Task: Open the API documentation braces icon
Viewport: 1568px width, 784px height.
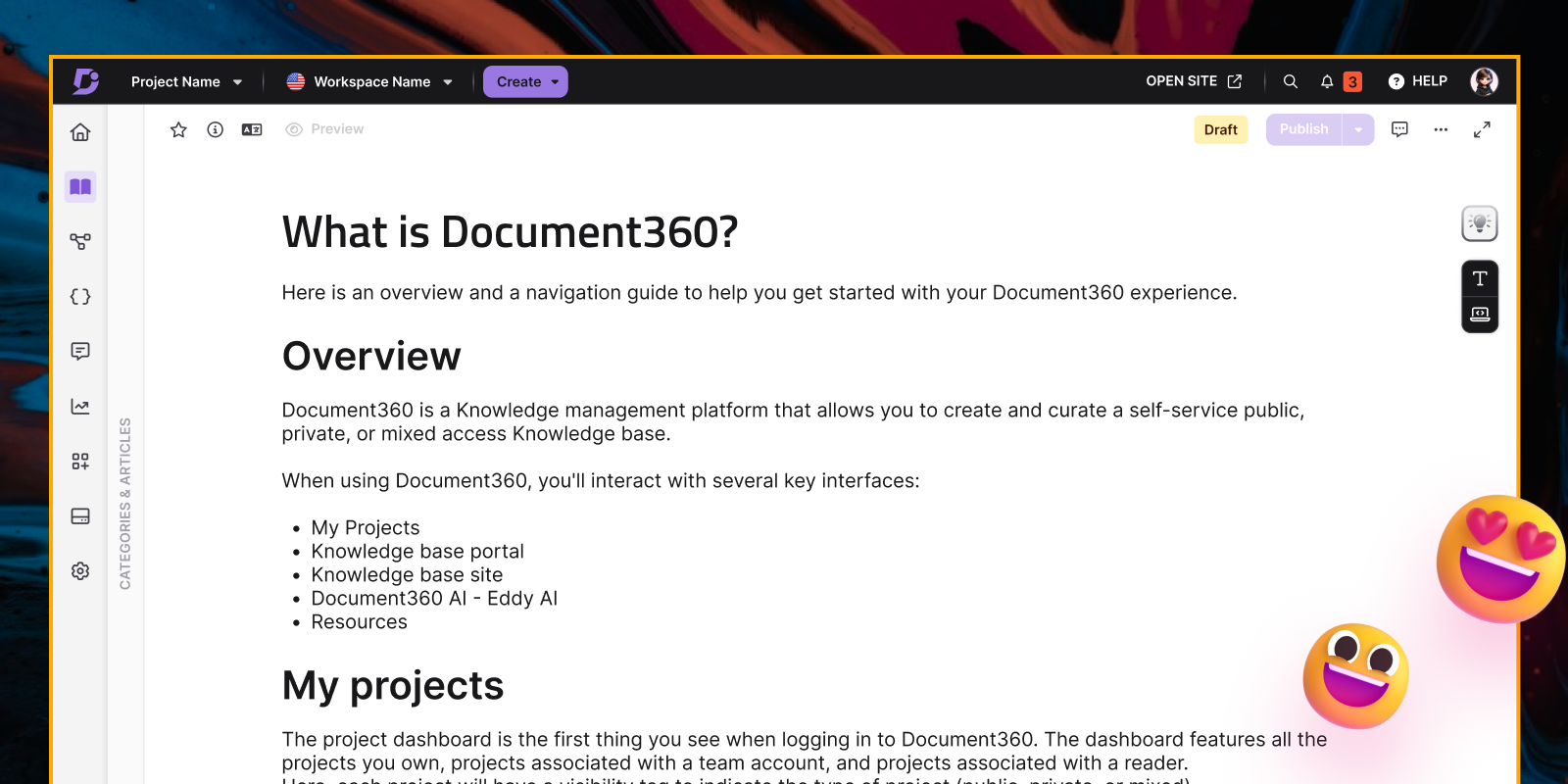Action: pos(80,296)
